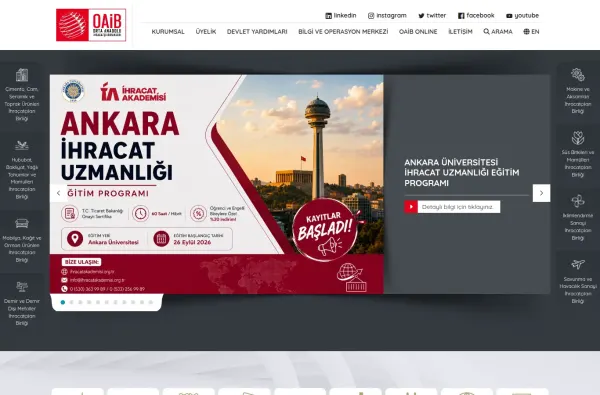Open the DEVLET YARDIMLARI menu
The height and width of the screenshot is (395, 600).
click(257, 32)
